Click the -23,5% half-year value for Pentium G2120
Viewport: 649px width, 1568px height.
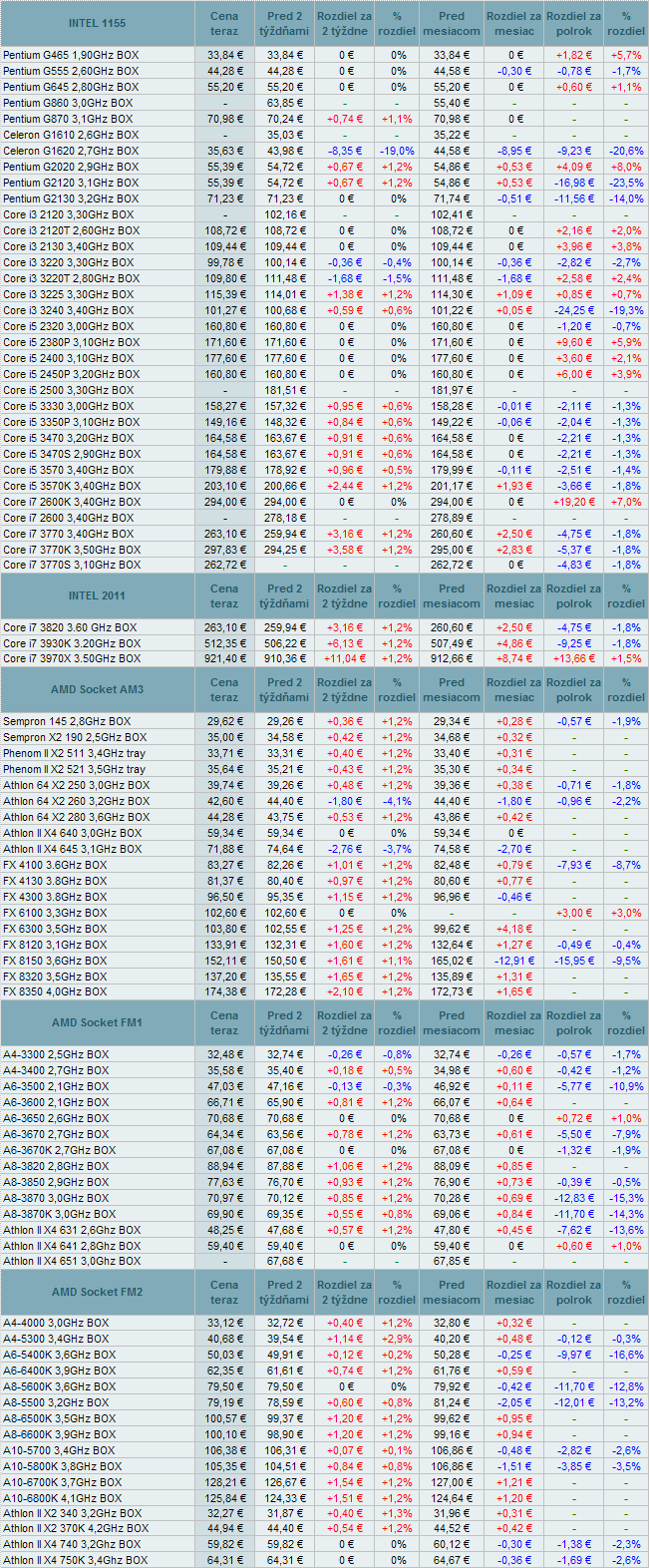pyautogui.click(x=626, y=183)
